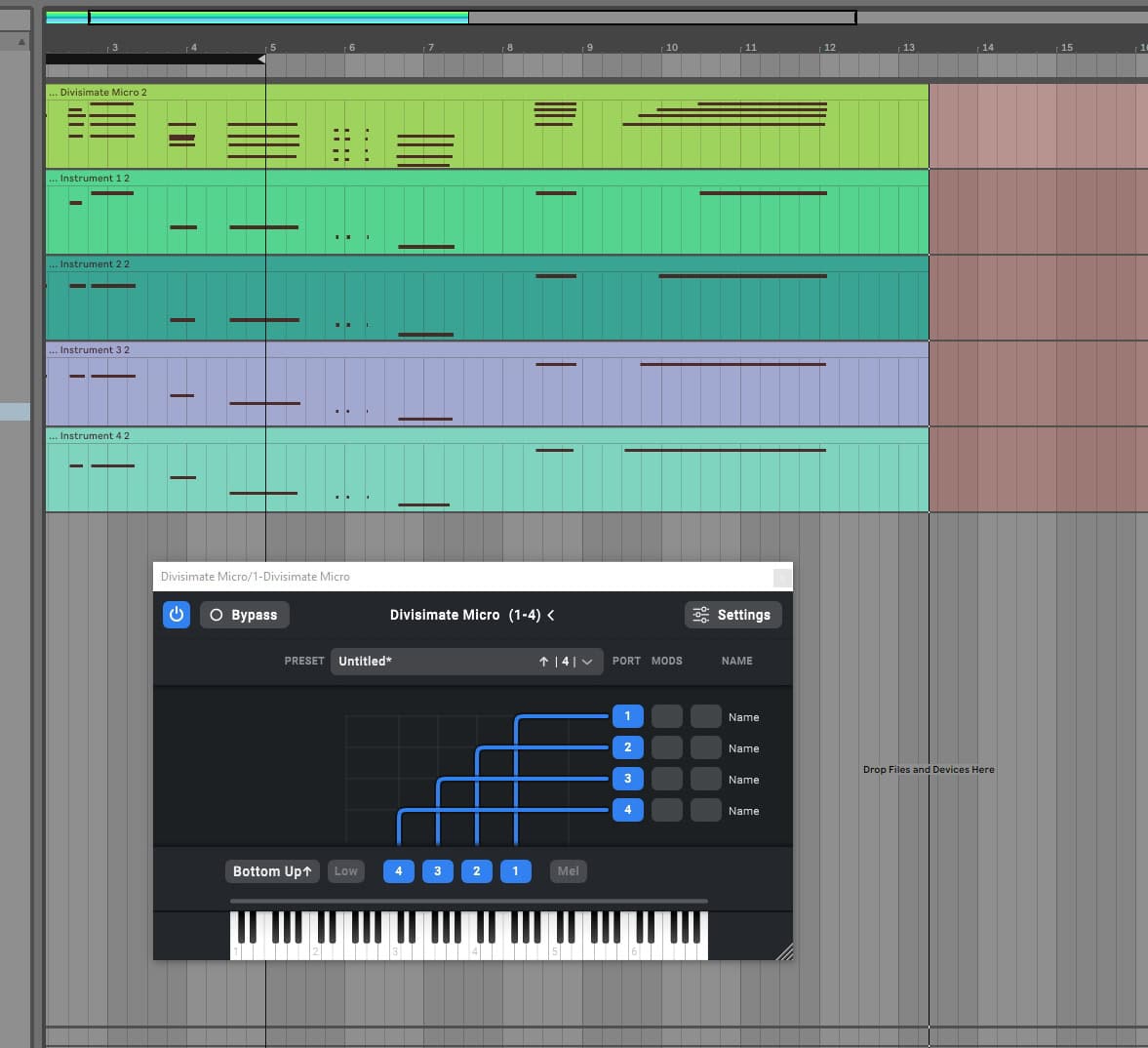The height and width of the screenshot is (1048, 1148).
Task: Click bar 5 on the timeline ruler
Action: click(273, 48)
